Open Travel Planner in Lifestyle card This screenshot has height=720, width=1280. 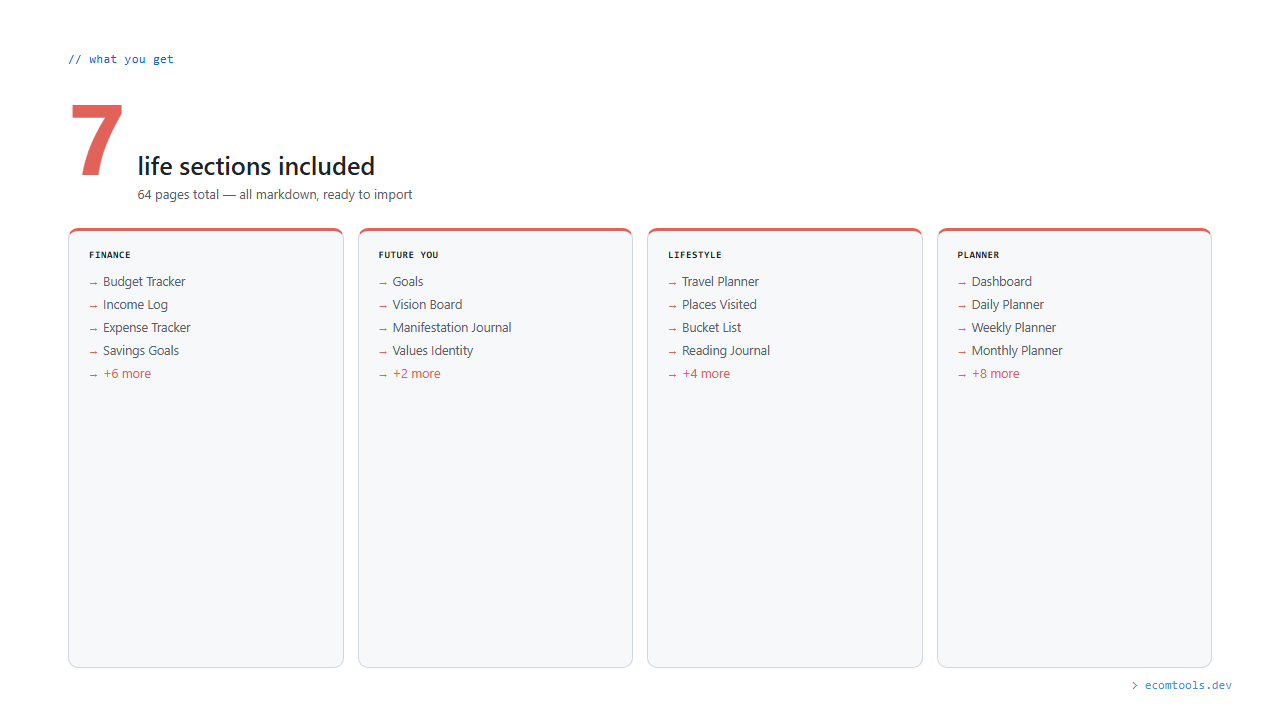(x=720, y=282)
